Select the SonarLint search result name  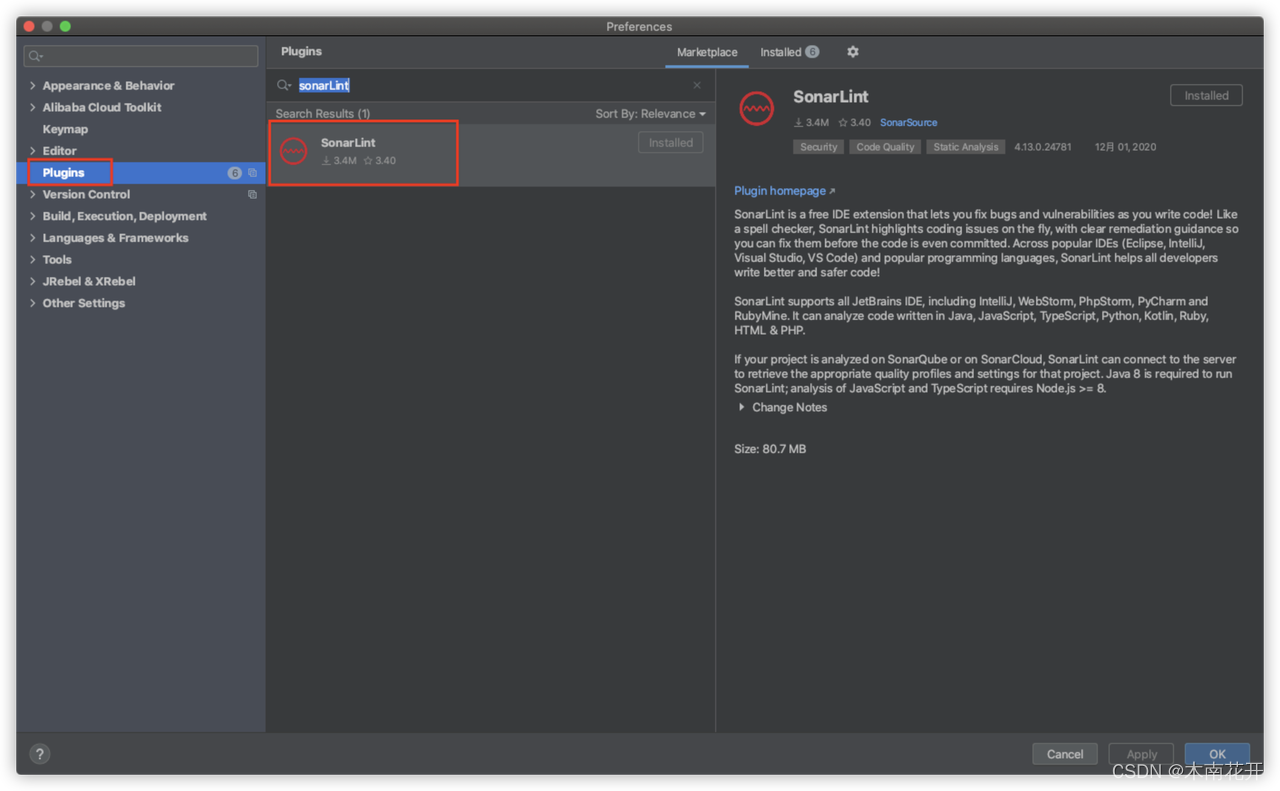pos(348,143)
